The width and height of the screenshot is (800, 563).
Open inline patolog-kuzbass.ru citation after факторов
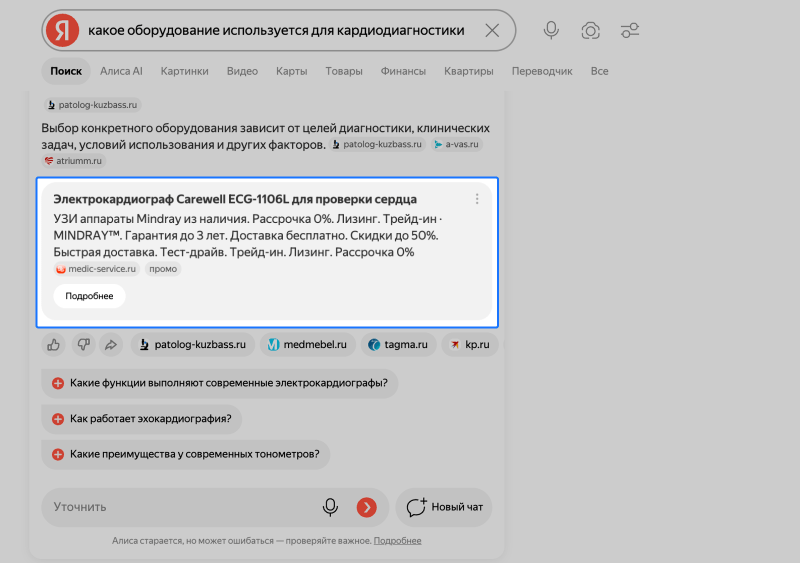[x=378, y=144]
